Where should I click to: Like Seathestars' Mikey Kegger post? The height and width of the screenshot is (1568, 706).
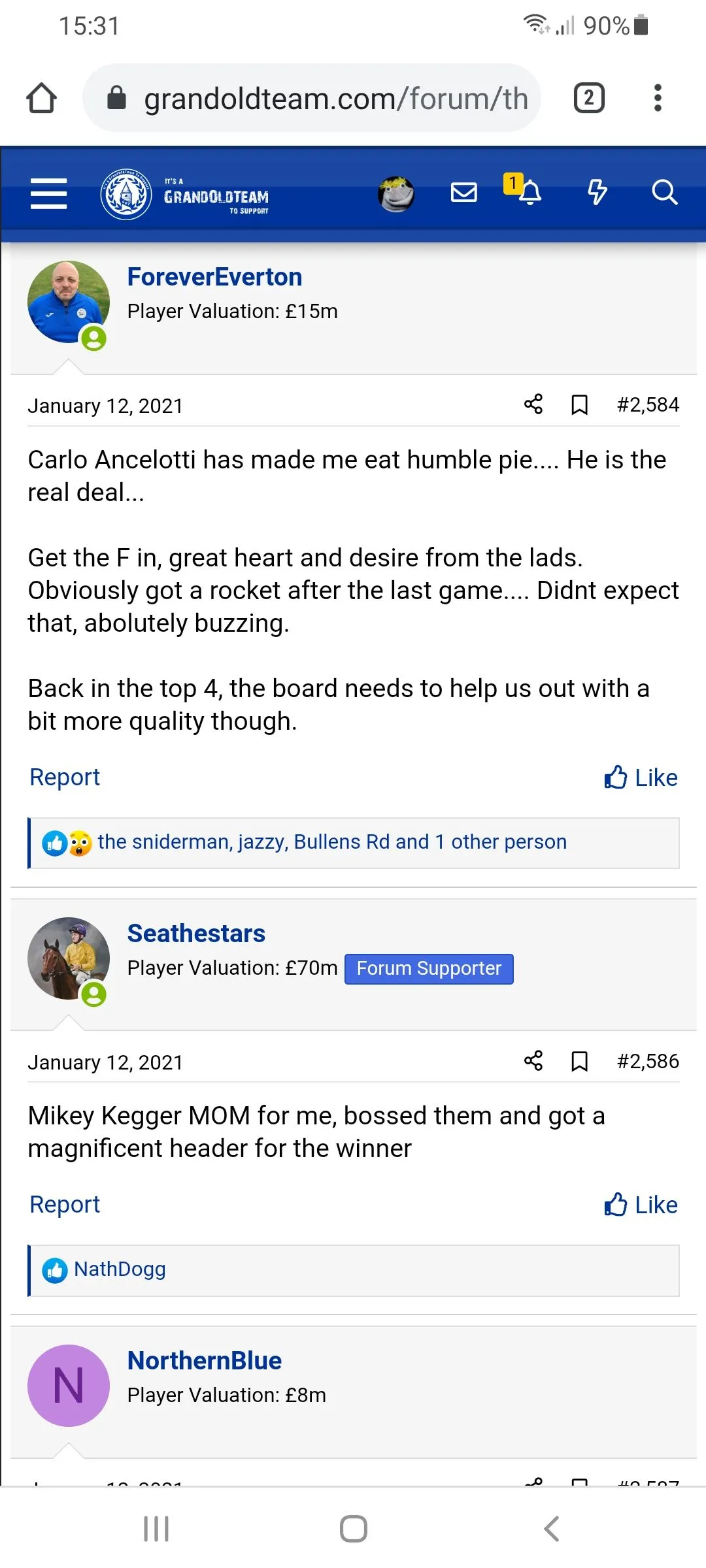(x=641, y=1205)
